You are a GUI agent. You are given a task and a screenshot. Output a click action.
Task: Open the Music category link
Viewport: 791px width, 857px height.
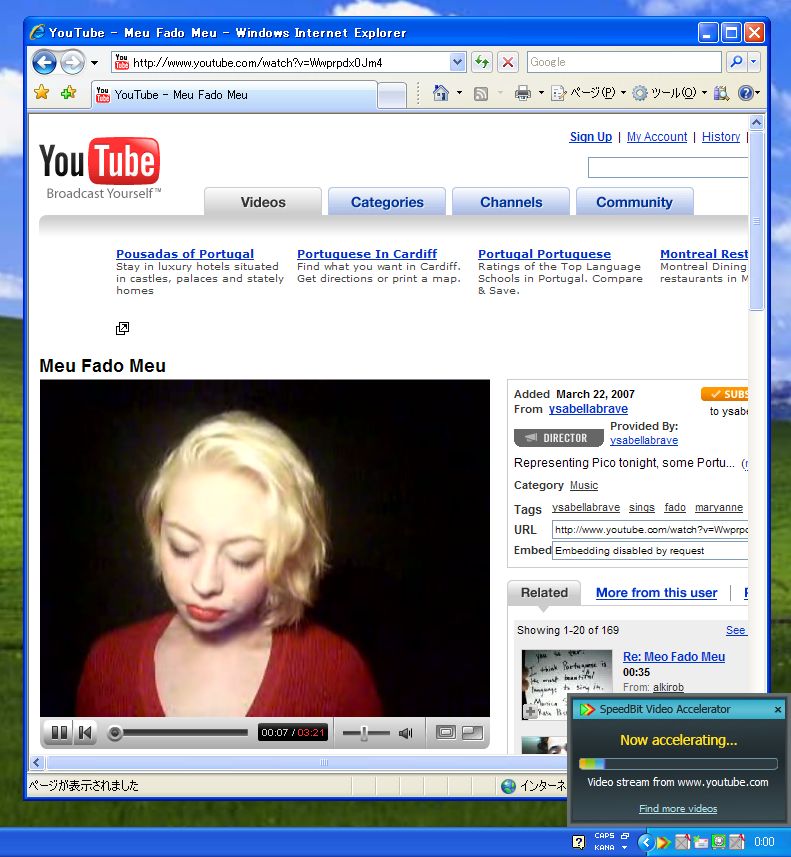(x=584, y=485)
